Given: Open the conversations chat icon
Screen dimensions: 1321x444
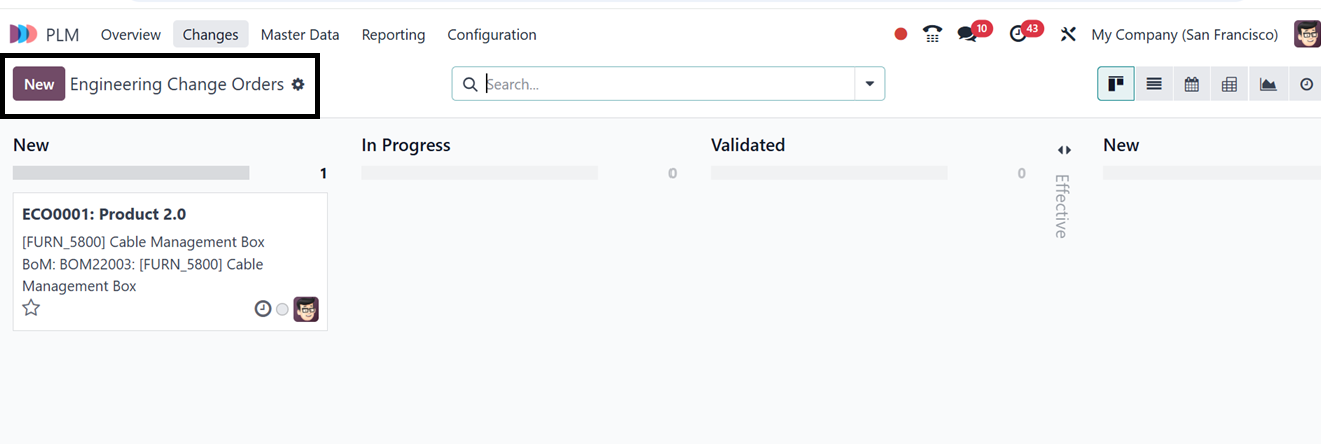Looking at the screenshot, I should pos(967,34).
